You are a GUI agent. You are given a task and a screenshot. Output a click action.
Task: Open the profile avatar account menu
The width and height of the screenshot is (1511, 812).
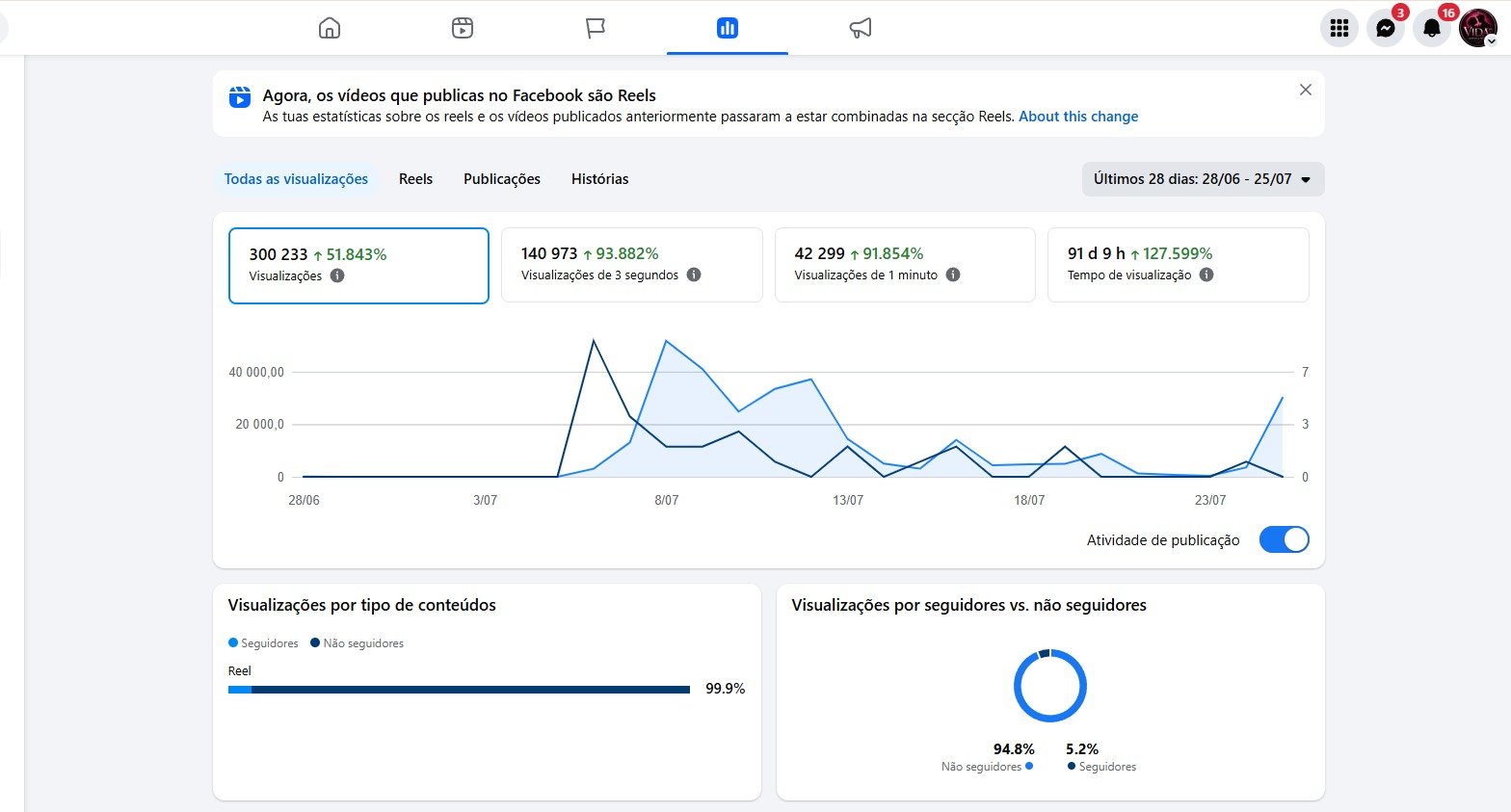(x=1478, y=29)
